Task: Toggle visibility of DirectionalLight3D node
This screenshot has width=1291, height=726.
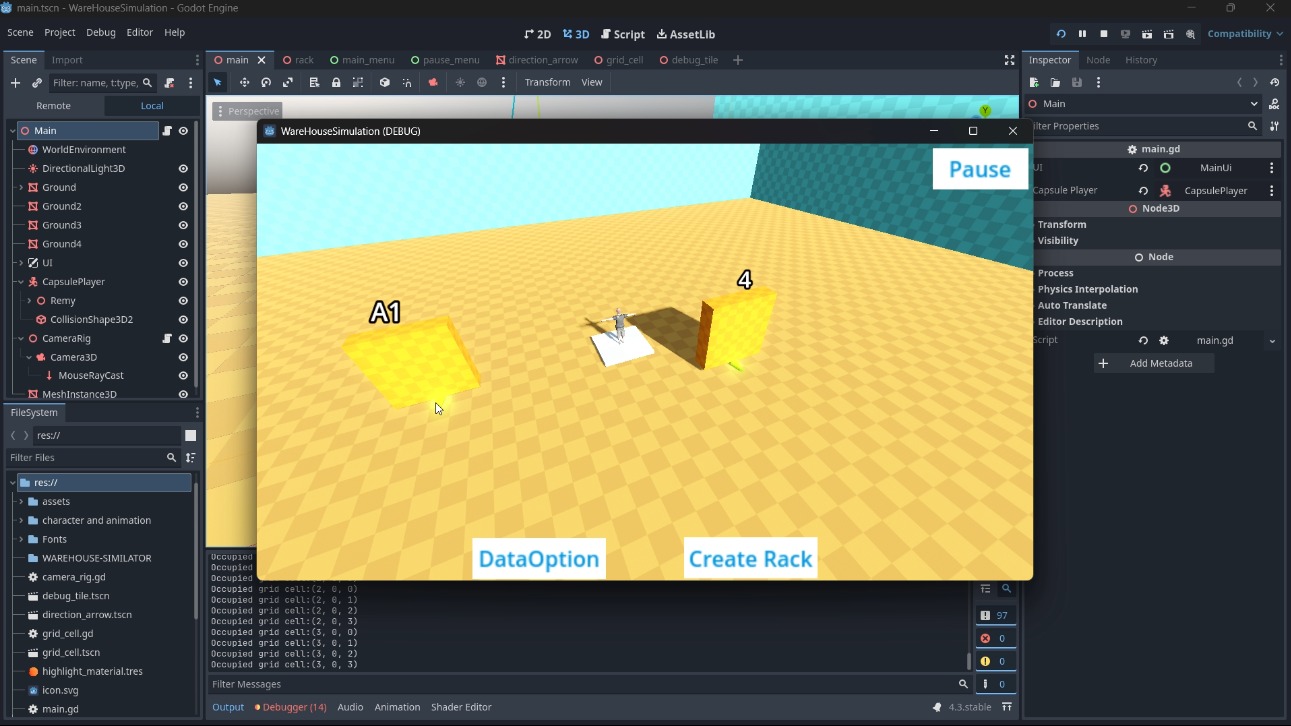Action: point(183,169)
